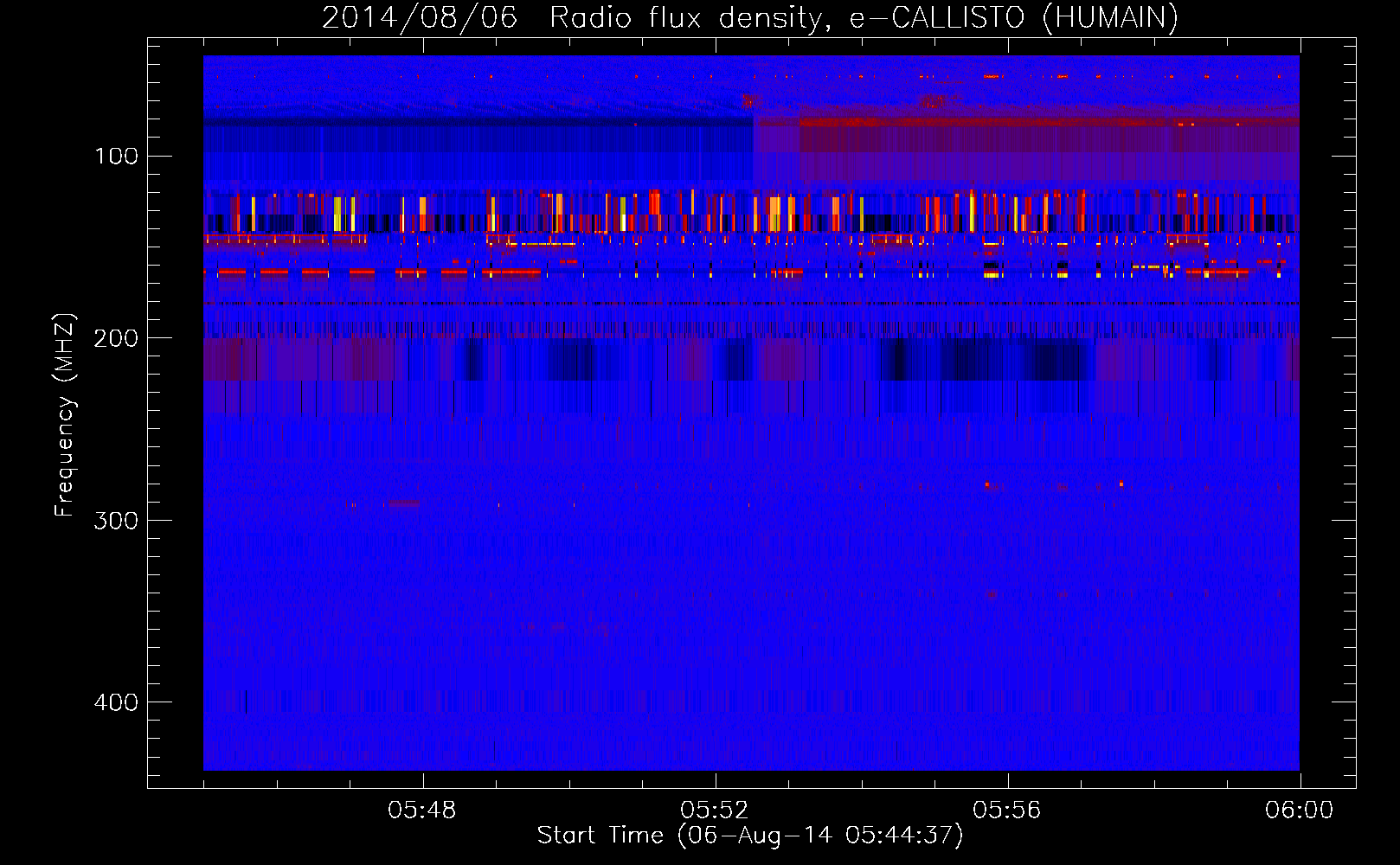
Task: Click the 06:00 time tick label
Action: tap(1300, 811)
